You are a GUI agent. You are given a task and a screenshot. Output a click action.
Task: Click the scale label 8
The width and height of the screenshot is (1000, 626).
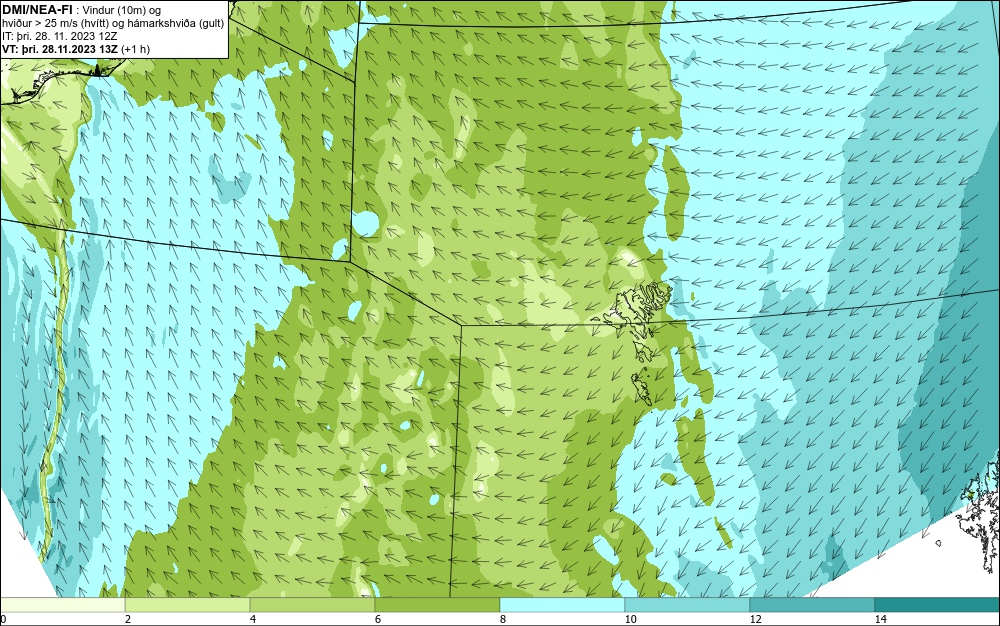point(503,620)
